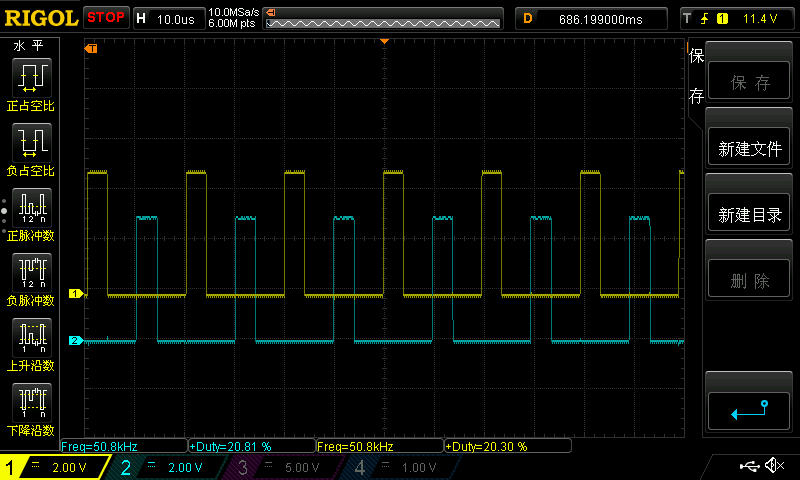The height and width of the screenshot is (480, 800).
Task: Select the 正占空比 positive duty measurement icon
Action: tap(30, 77)
